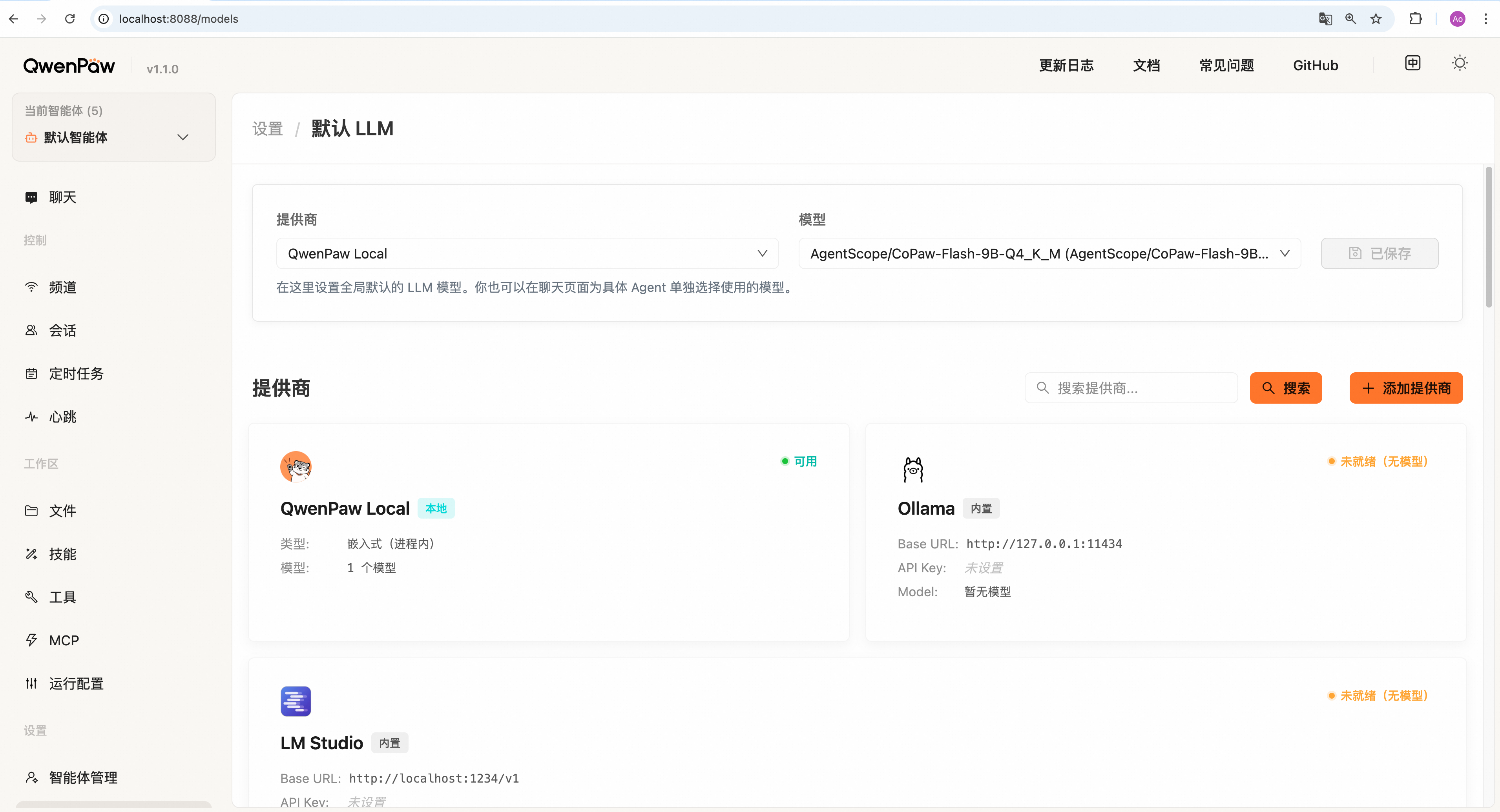Click 暂无模型 text in Ollama card
Viewport: 1500px width, 812px height.
(x=987, y=592)
